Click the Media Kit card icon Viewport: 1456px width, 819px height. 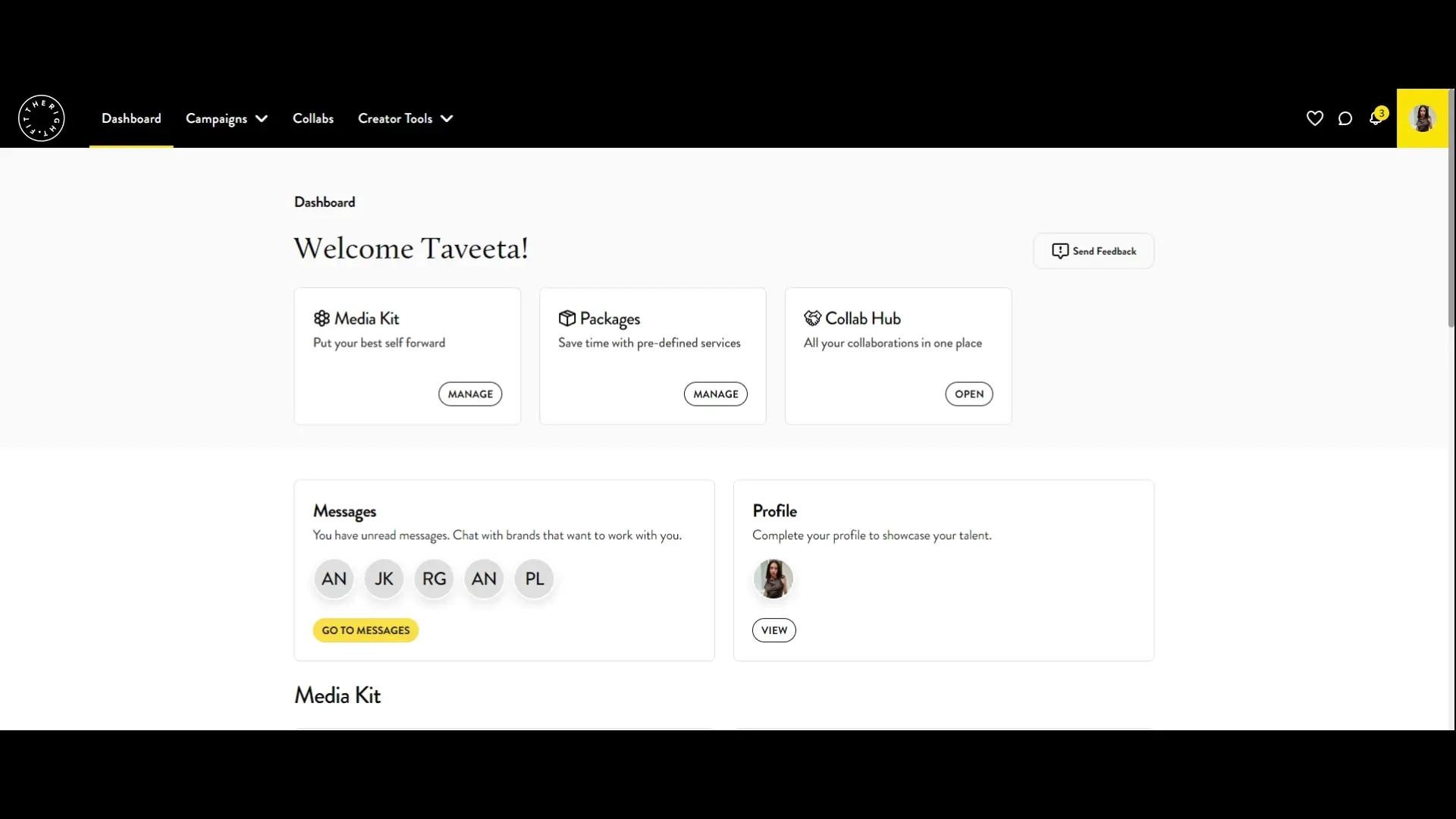coord(322,318)
